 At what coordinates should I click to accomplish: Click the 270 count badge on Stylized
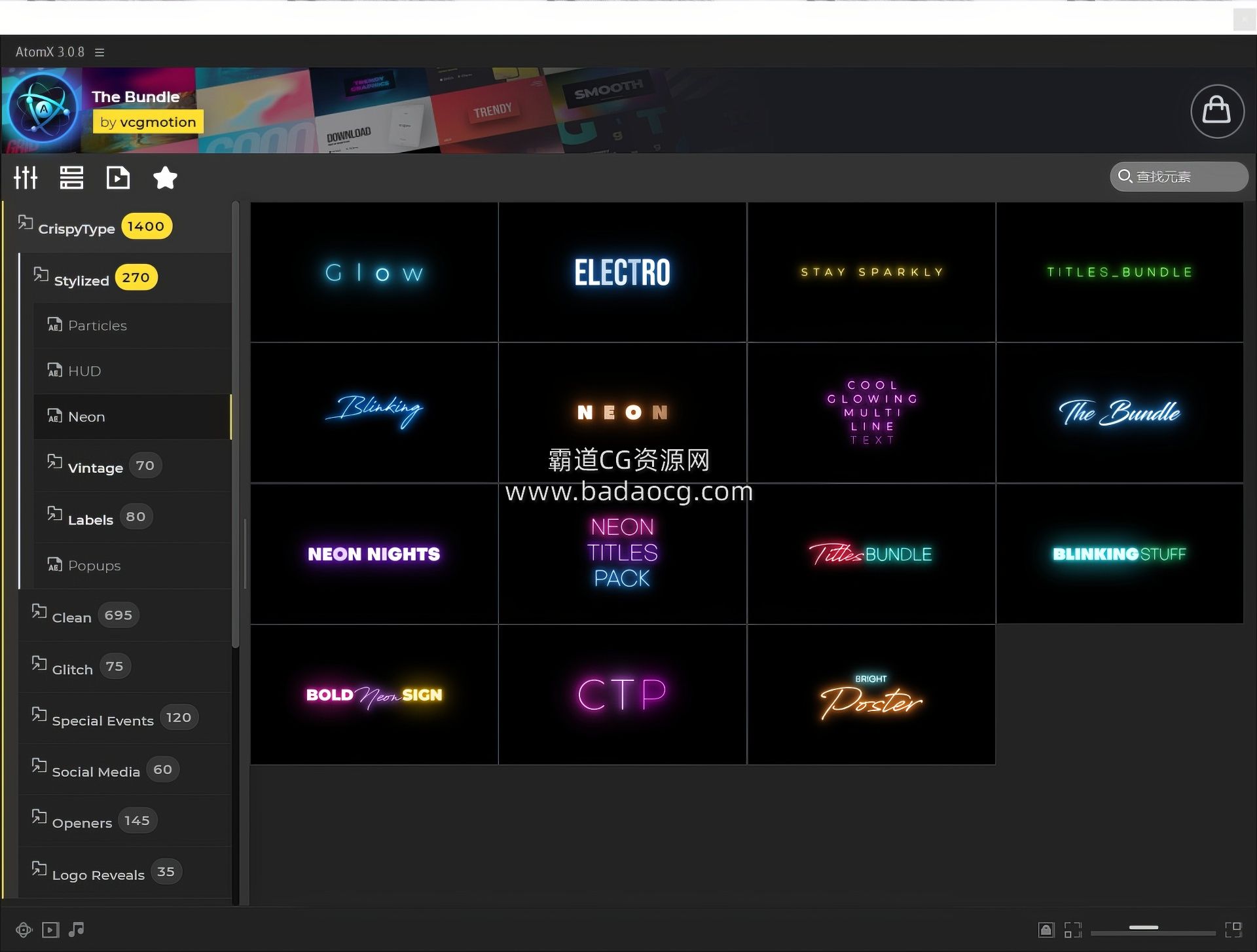pyautogui.click(x=136, y=278)
